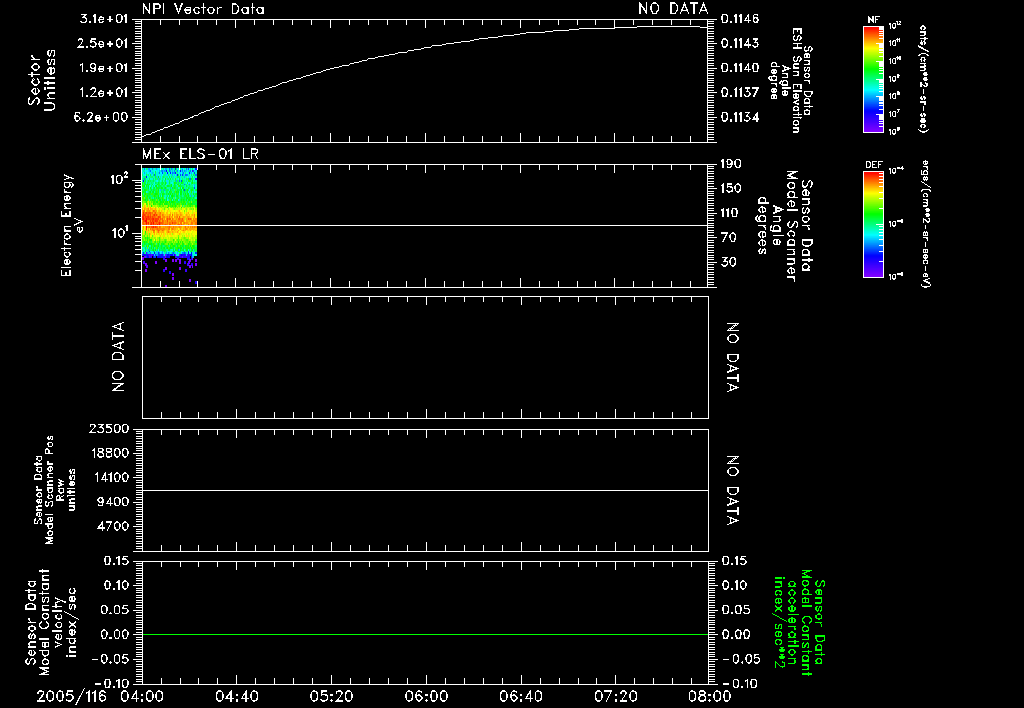
Task: Click the 14100 scanner position tick
Action: click(109, 477)
